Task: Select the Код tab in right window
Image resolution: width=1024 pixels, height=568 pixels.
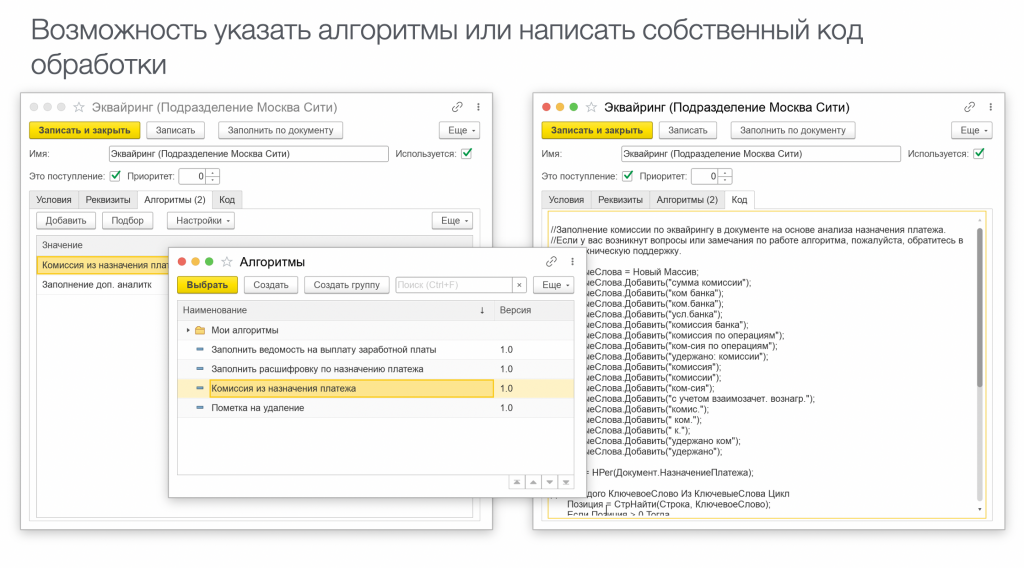Action: [x=739, y=200]
